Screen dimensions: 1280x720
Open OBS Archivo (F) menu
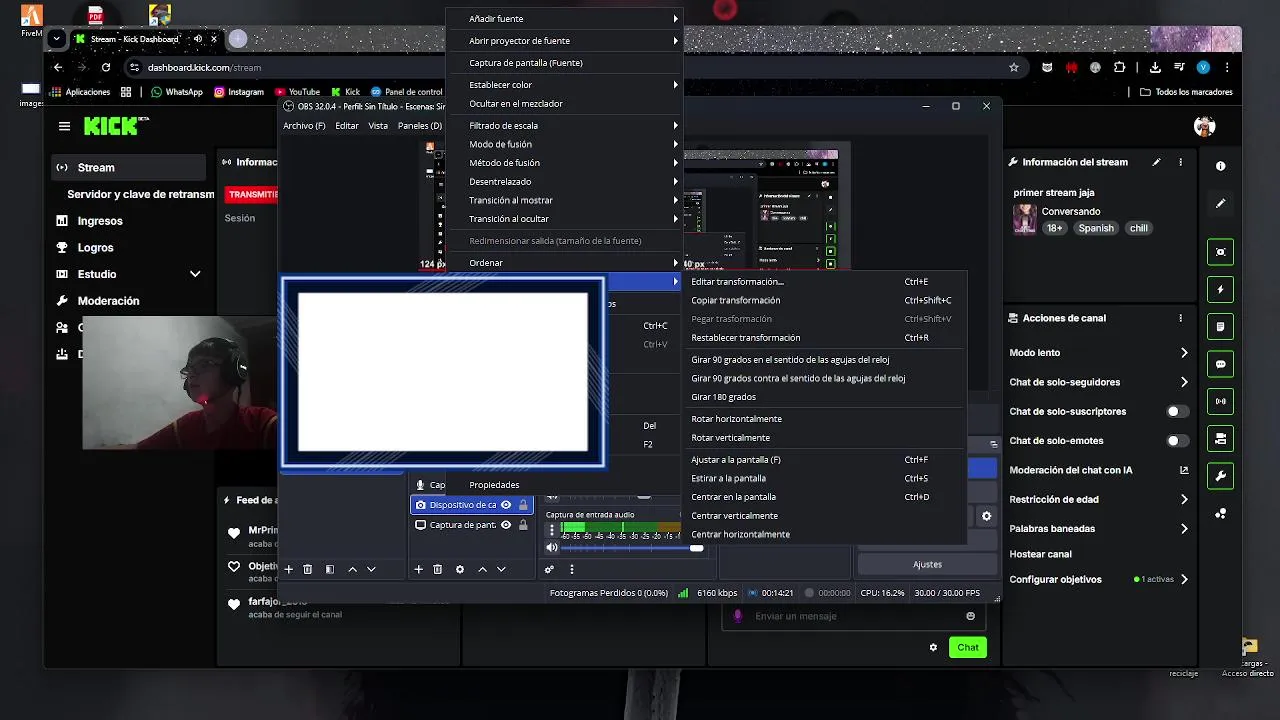click(x=304, y=126)
